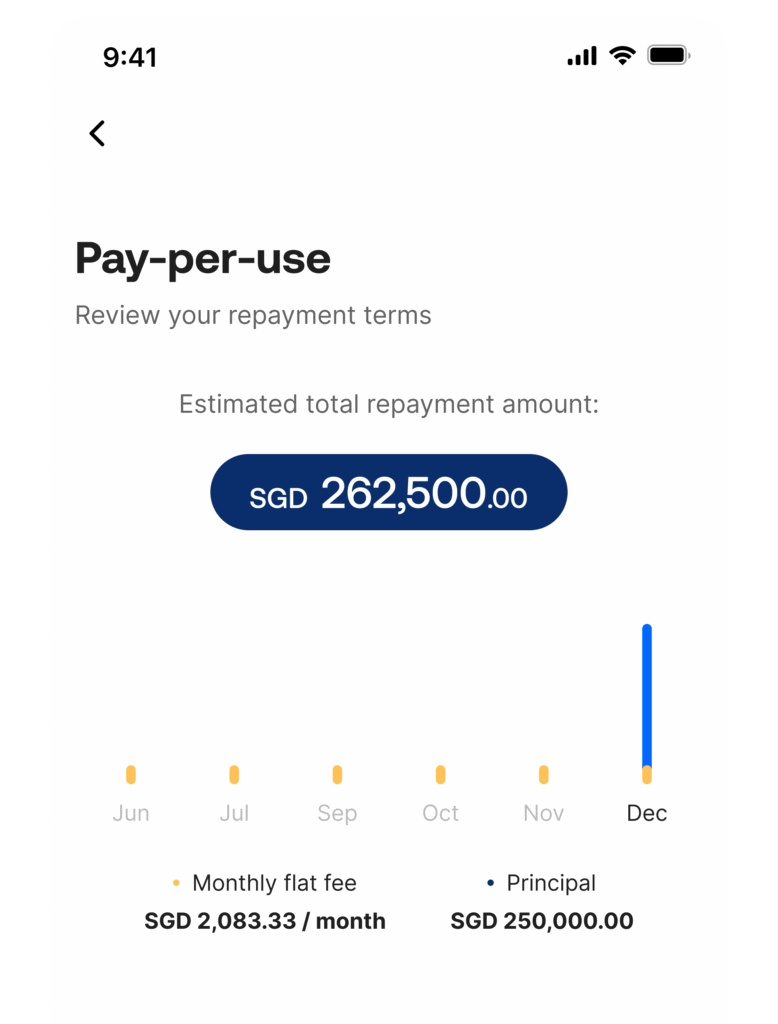Tap the 9:41 clock in status bar
This screenshot has height=1024, width=778.
[x=130, y=57]
